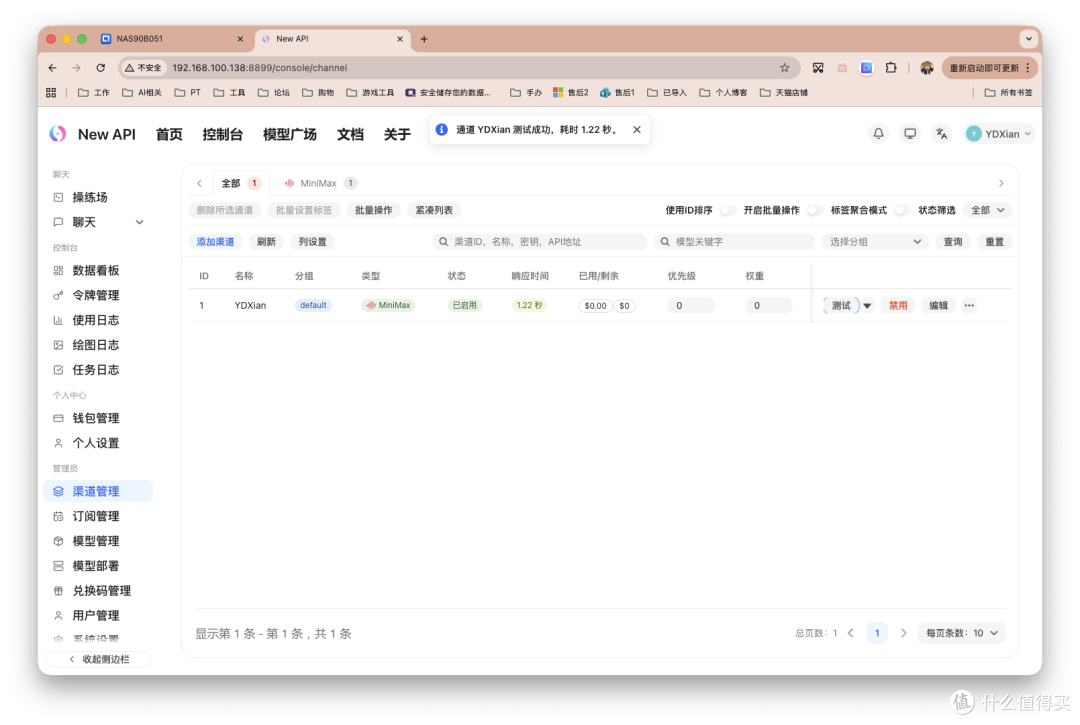Screen dimensions: 1080x725
Task: Edit the priority value for YDXian
Action: tap(691, 305)
